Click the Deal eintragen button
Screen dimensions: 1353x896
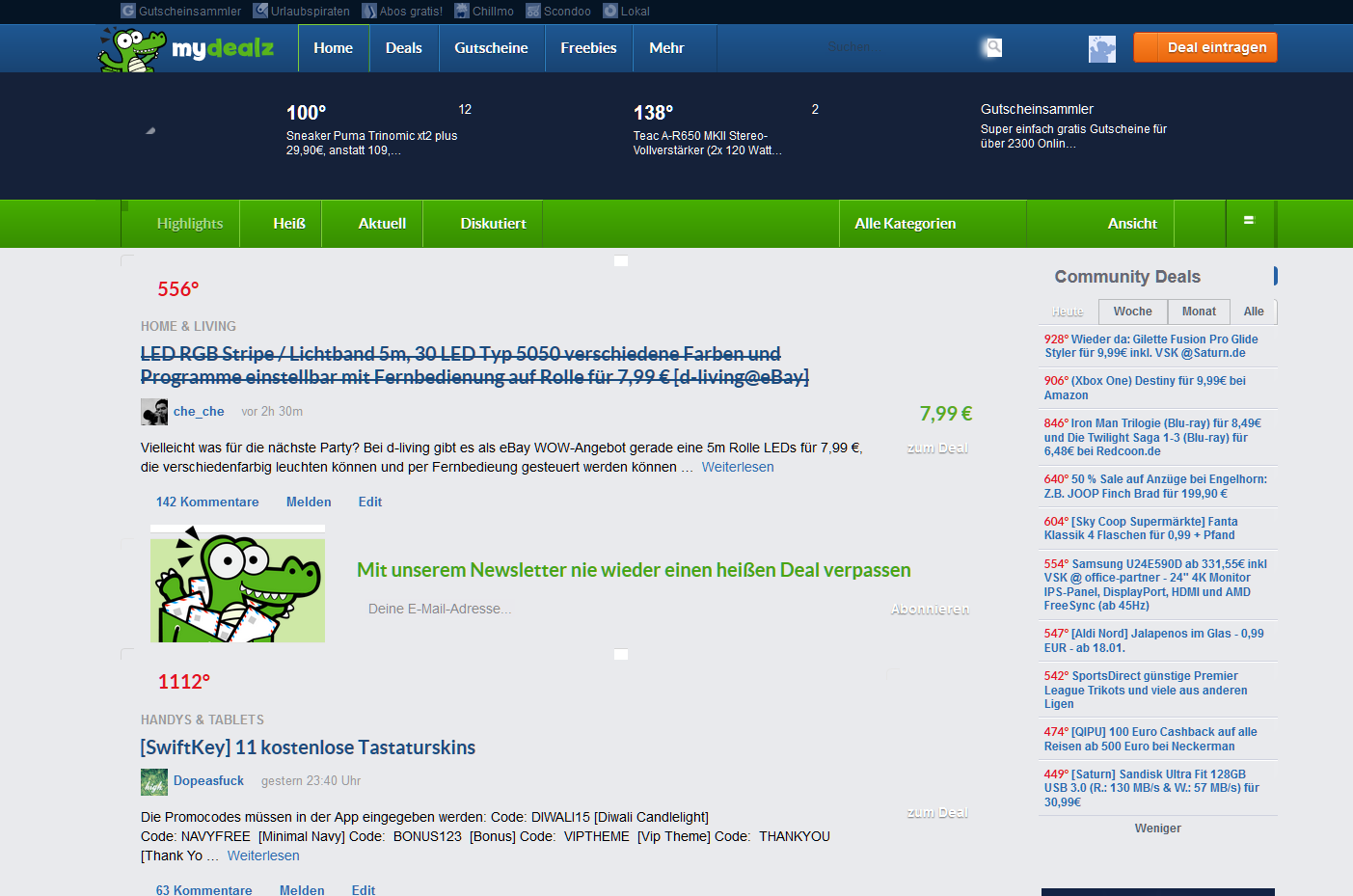click(x=1205, y=47)
